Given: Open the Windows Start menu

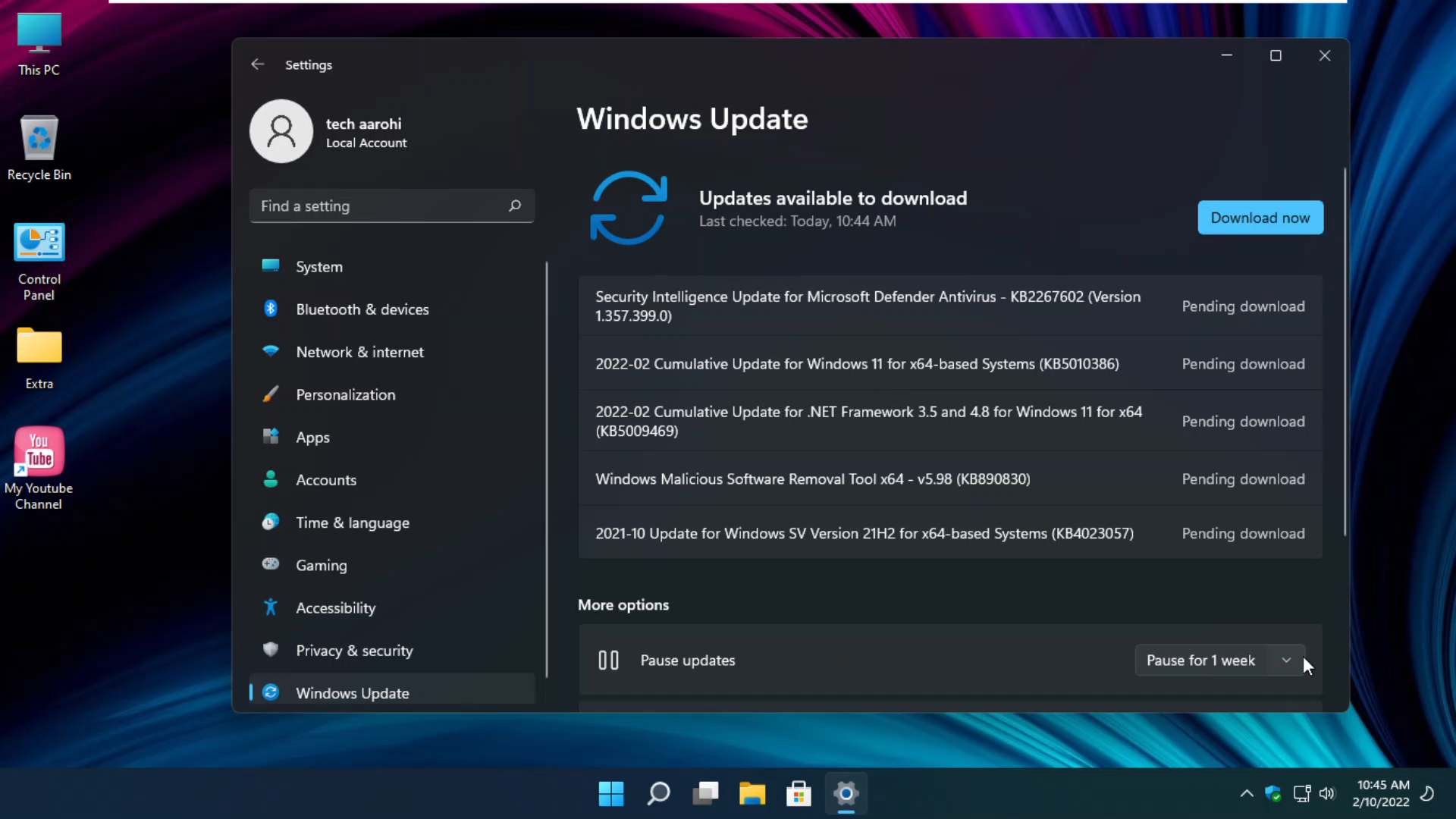Looking at the screenshot, I should (611, 794).
